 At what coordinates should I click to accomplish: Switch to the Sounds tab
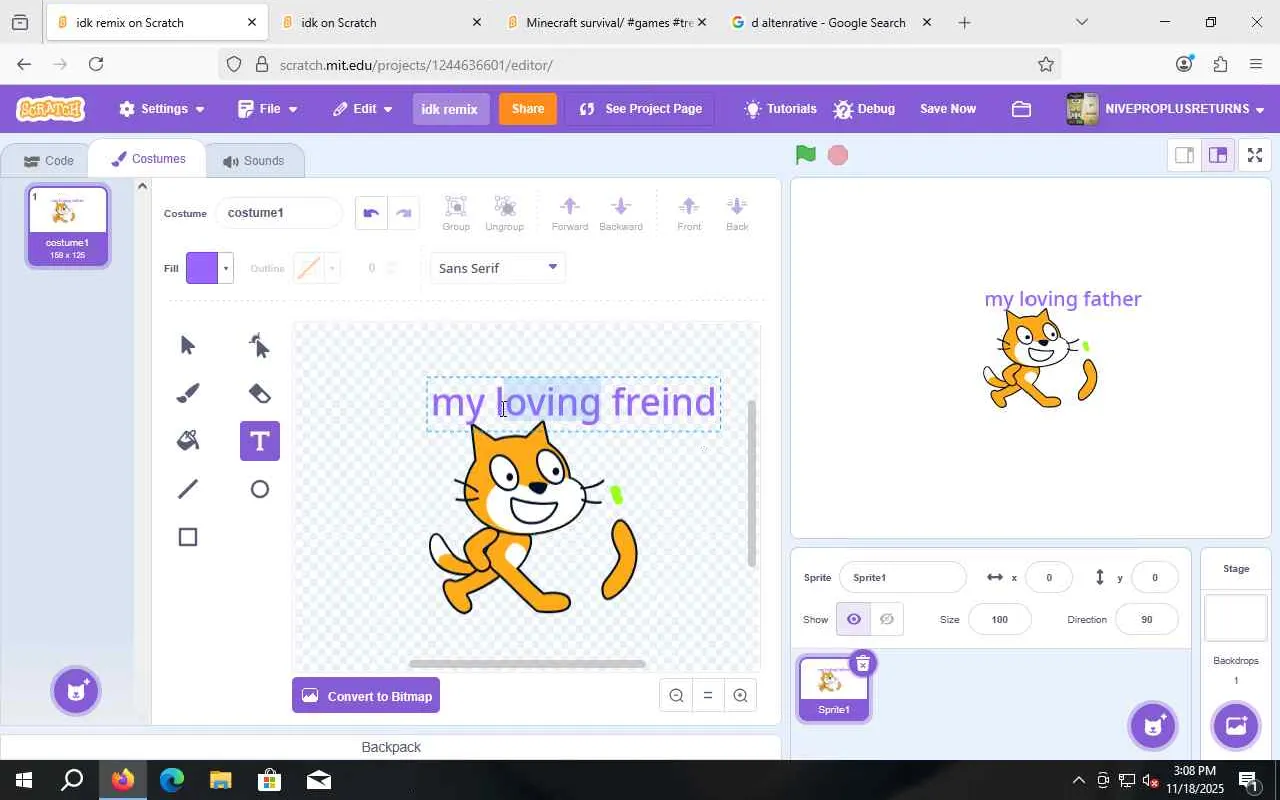pos(253,161)
